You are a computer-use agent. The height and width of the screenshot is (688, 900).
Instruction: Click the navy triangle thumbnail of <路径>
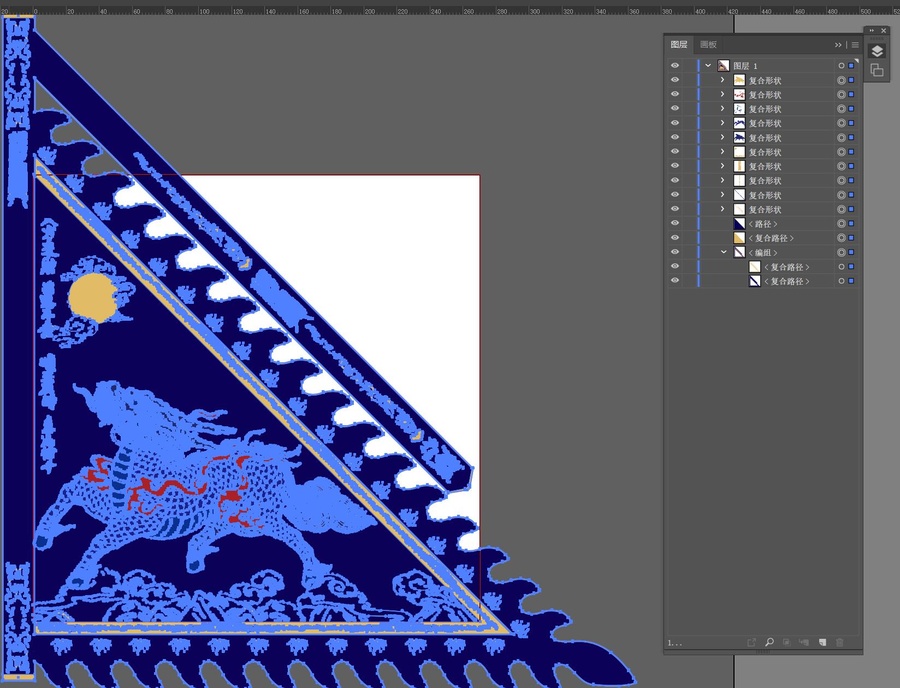point(739,224)
